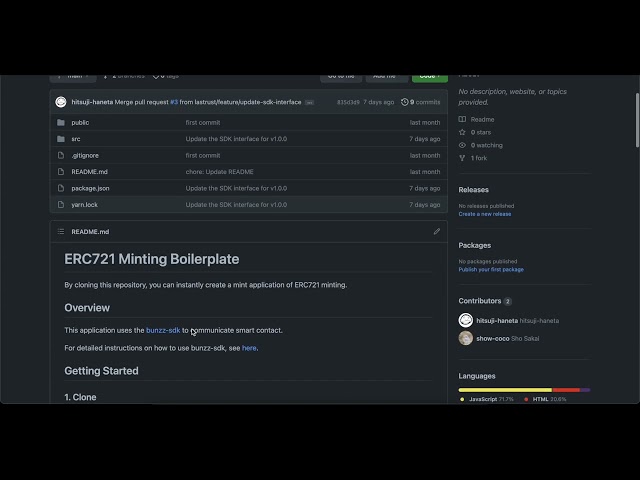Open the Packages section heading
Image resolution: width=640 pixels, height=480 pixels.
click(x=475, y=245)
